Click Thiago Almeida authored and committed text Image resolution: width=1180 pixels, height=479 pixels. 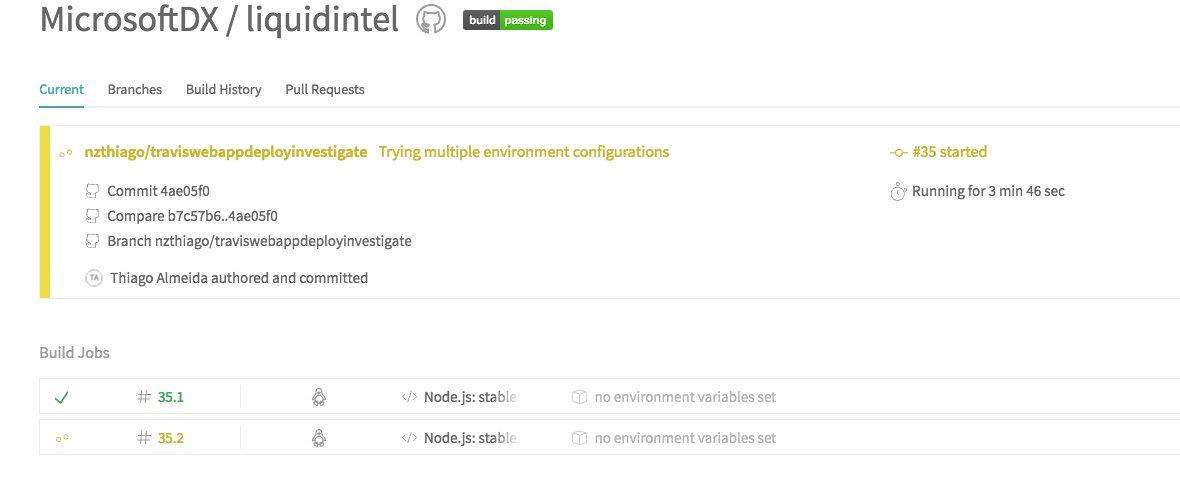[x=239, y=278]
